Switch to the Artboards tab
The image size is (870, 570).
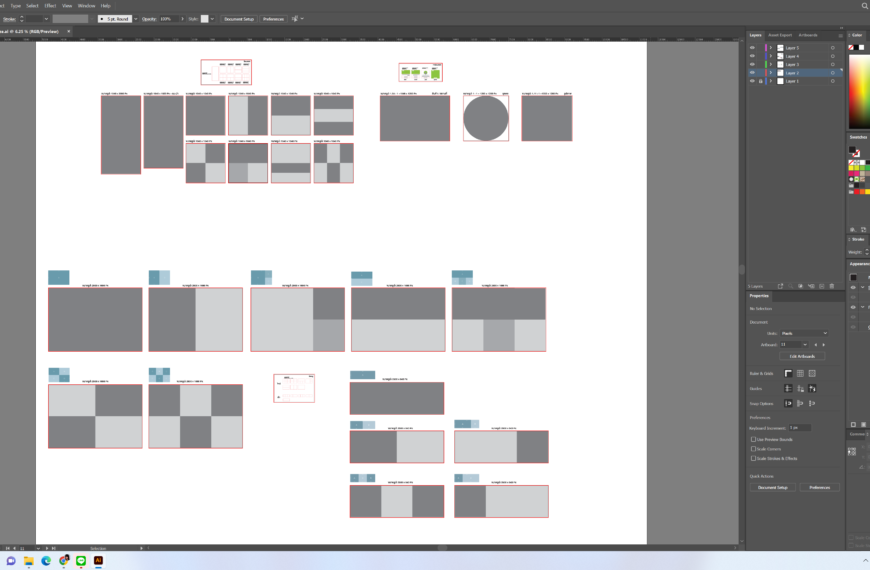point(808,35)
